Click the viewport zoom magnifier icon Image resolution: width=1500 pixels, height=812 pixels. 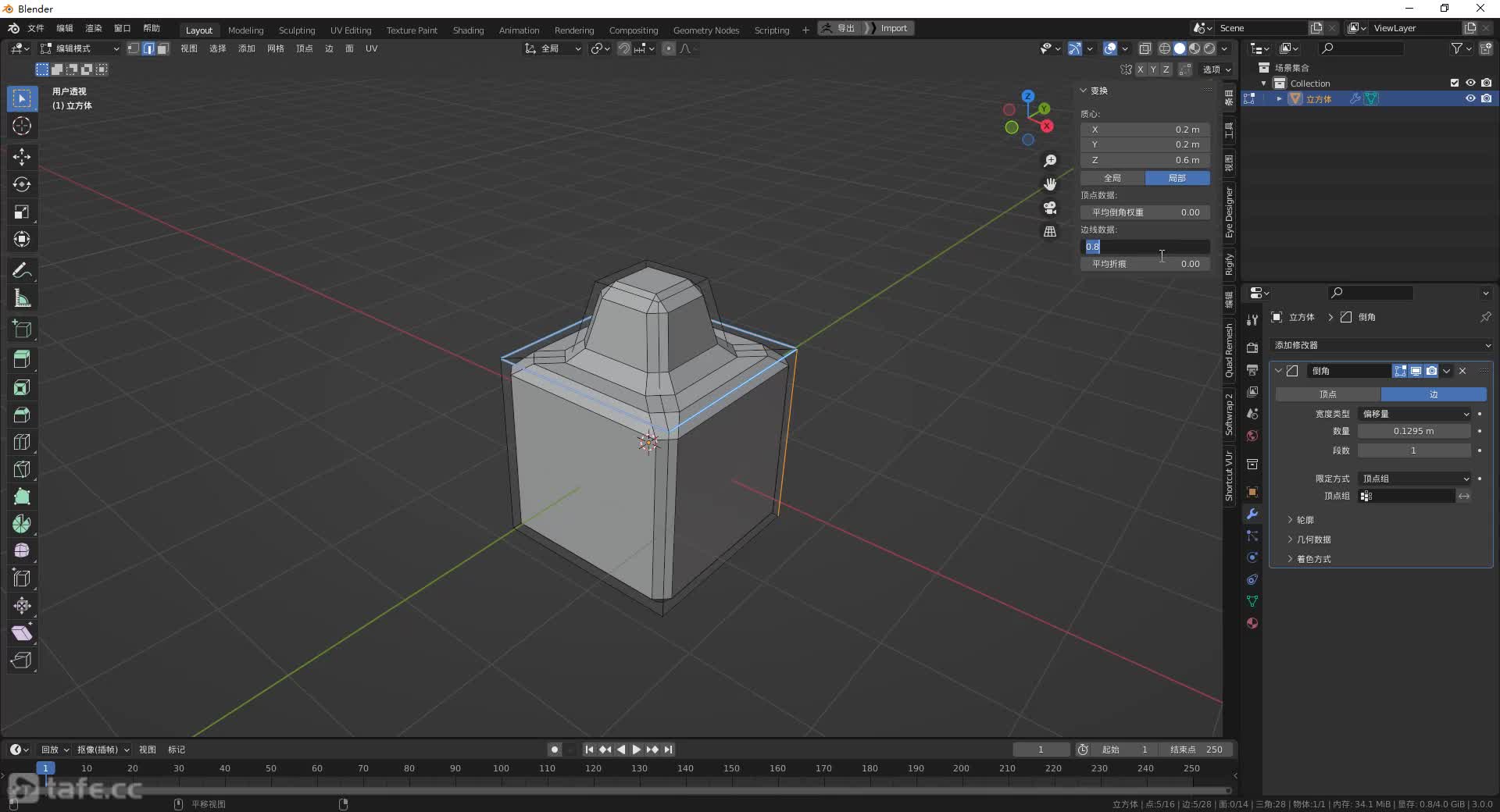coord(1050,161)
